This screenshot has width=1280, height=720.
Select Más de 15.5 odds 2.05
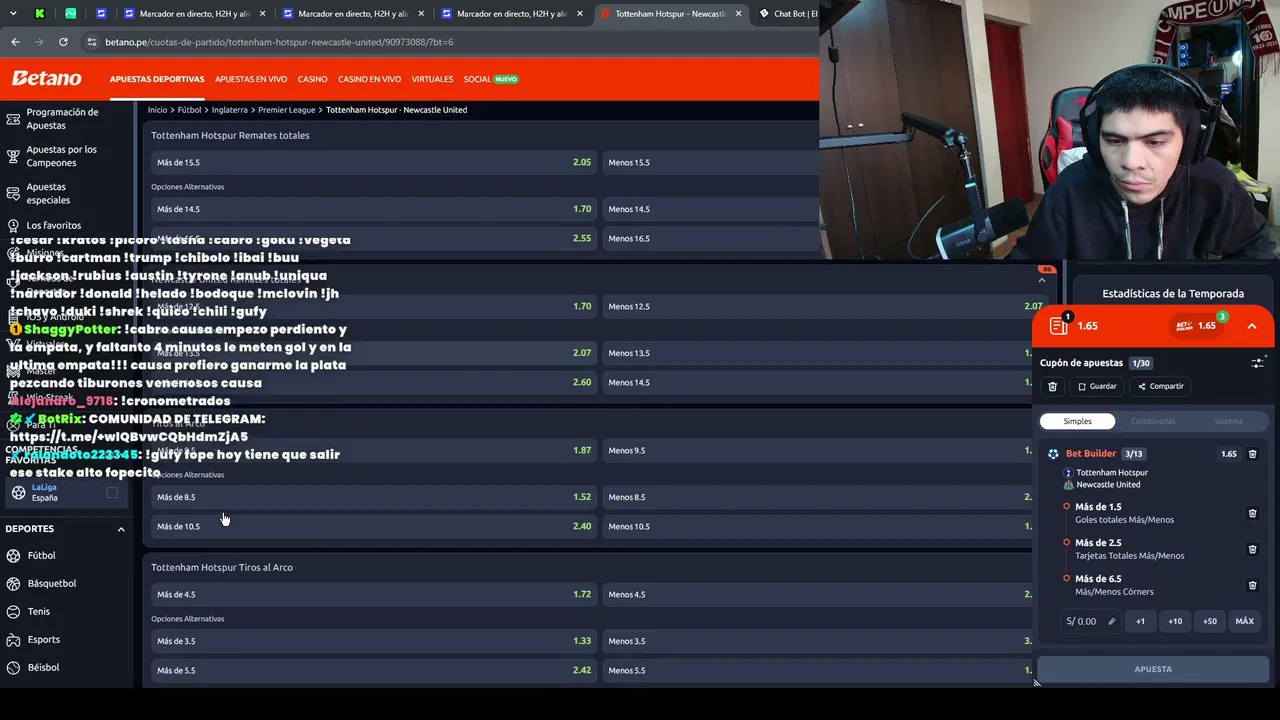click(373, 162)
